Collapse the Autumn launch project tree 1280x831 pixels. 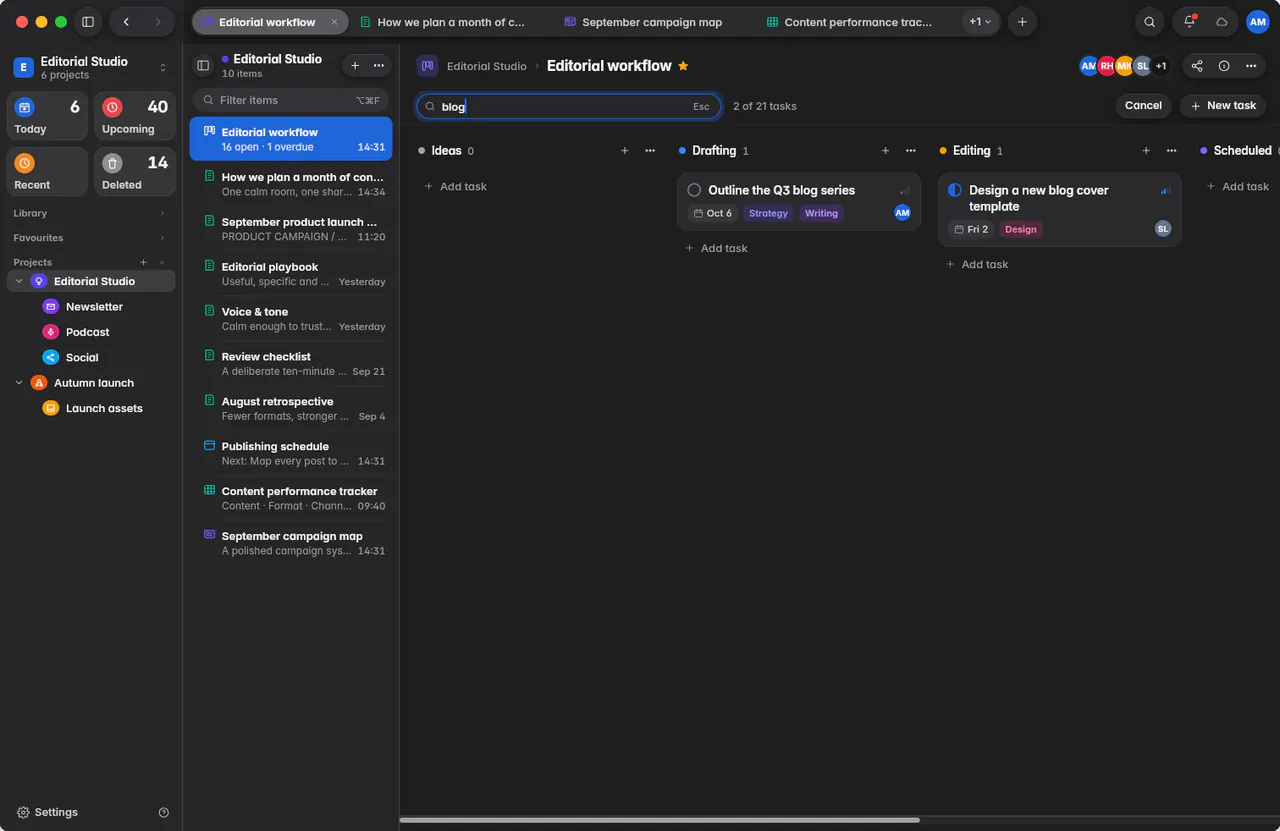pyautogui.click(x=19, y=383)
